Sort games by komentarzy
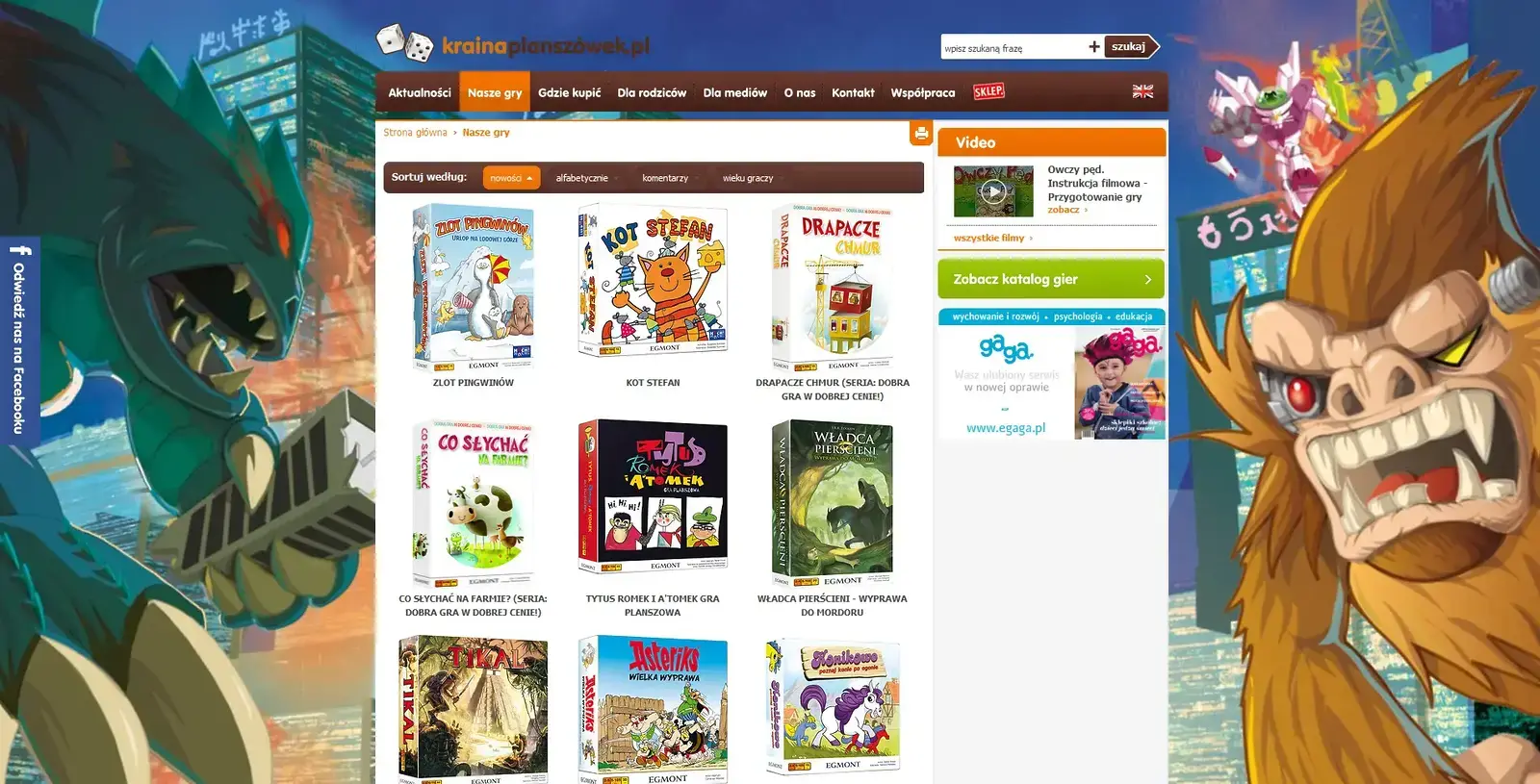Screen dimensions: 1540x784 pyautogui.click(x=665, y=178)
